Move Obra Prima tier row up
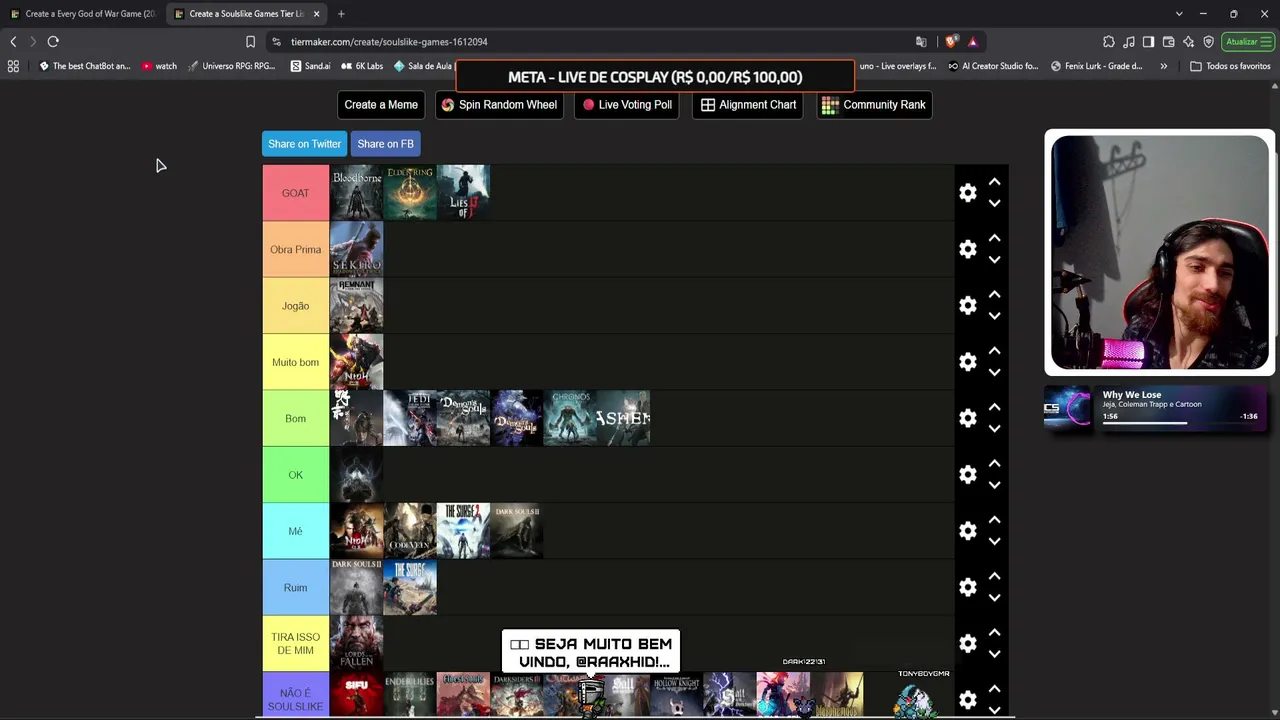This screenshot has width=1280, height=720. (994, 238)
